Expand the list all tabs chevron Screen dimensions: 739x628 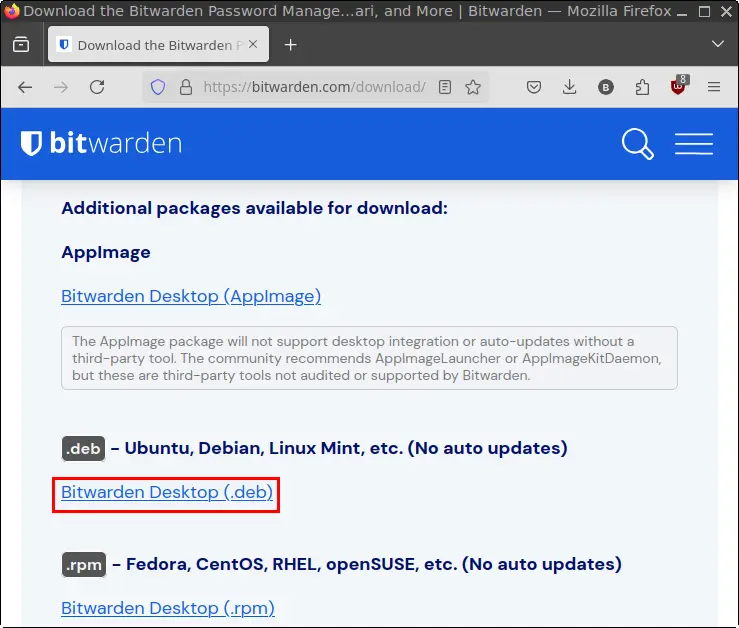click(717, 44)
